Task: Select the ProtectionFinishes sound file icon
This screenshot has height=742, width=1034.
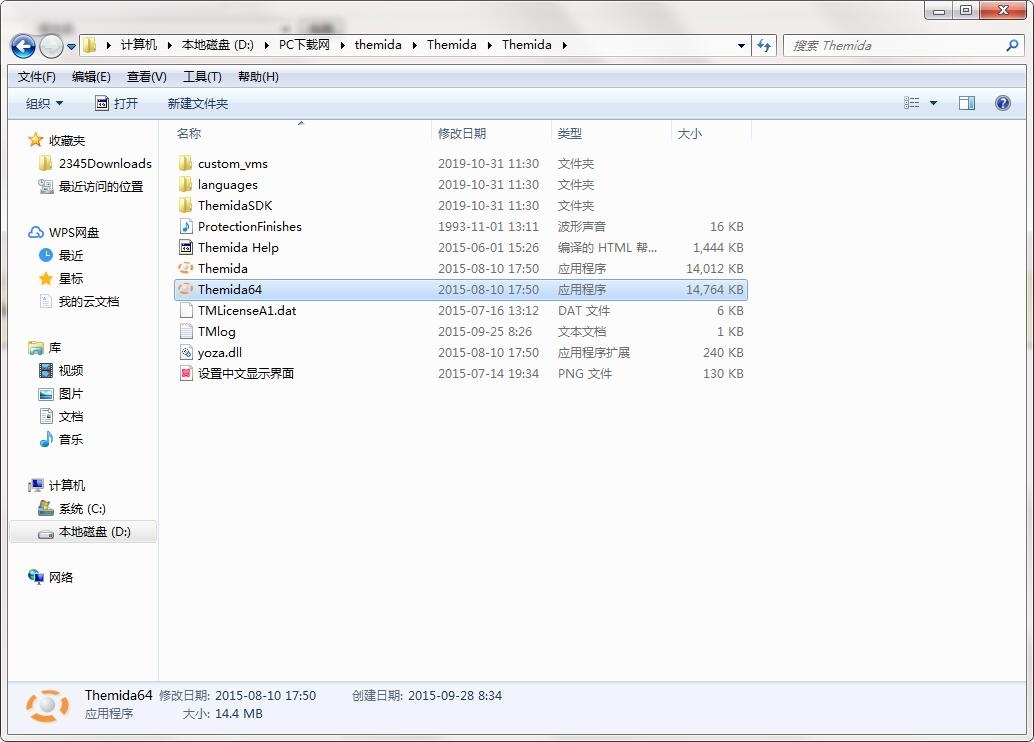Action: click(x=186, y=226)
